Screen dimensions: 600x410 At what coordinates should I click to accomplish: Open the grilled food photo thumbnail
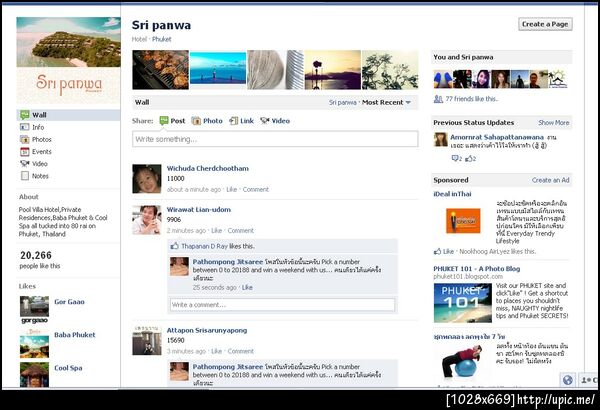click(161, 70)
